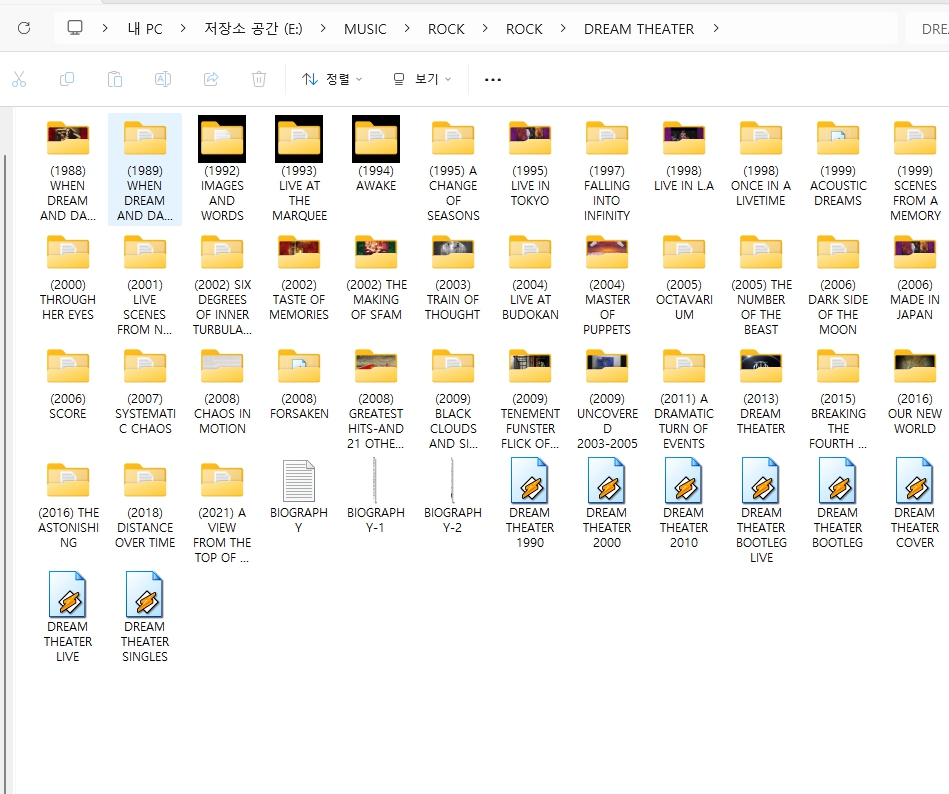Open the 정렬 sort dropdown
The height and width of the screenshot is (794, 949).
tap(332, 79)
